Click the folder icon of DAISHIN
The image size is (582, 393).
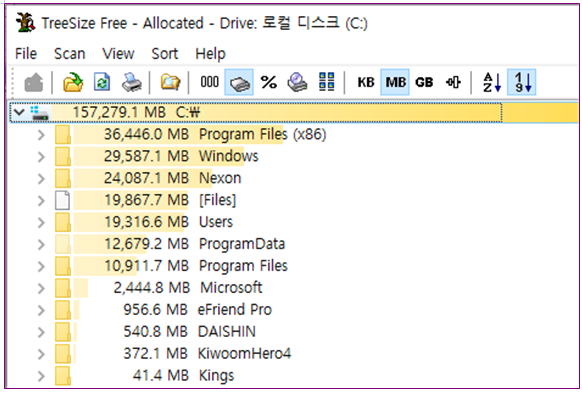63,331
